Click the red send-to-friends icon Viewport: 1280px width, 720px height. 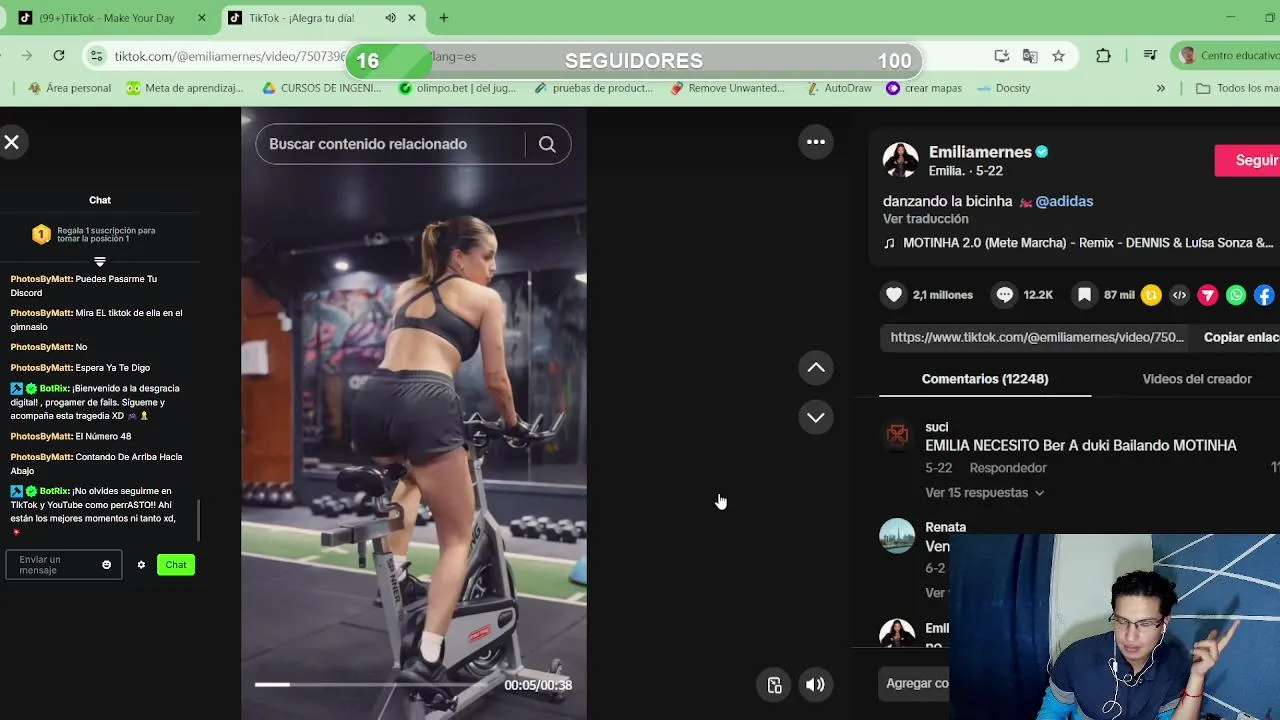pos(1208,295)
